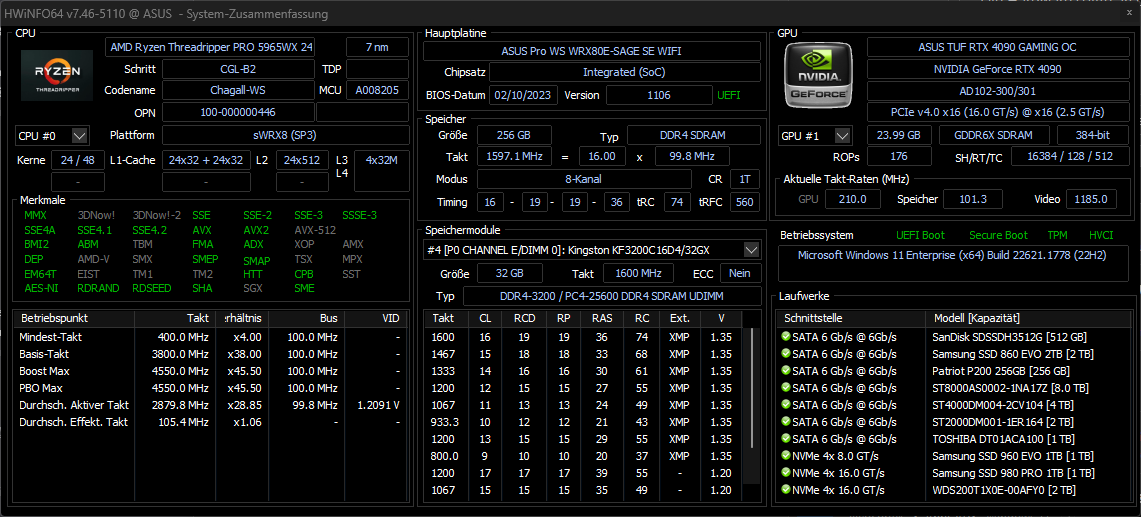Click status icon beside Patriot P200 256GB
Image resolution: width=1141 pixels, height=517 pixels.
[785, 371]
